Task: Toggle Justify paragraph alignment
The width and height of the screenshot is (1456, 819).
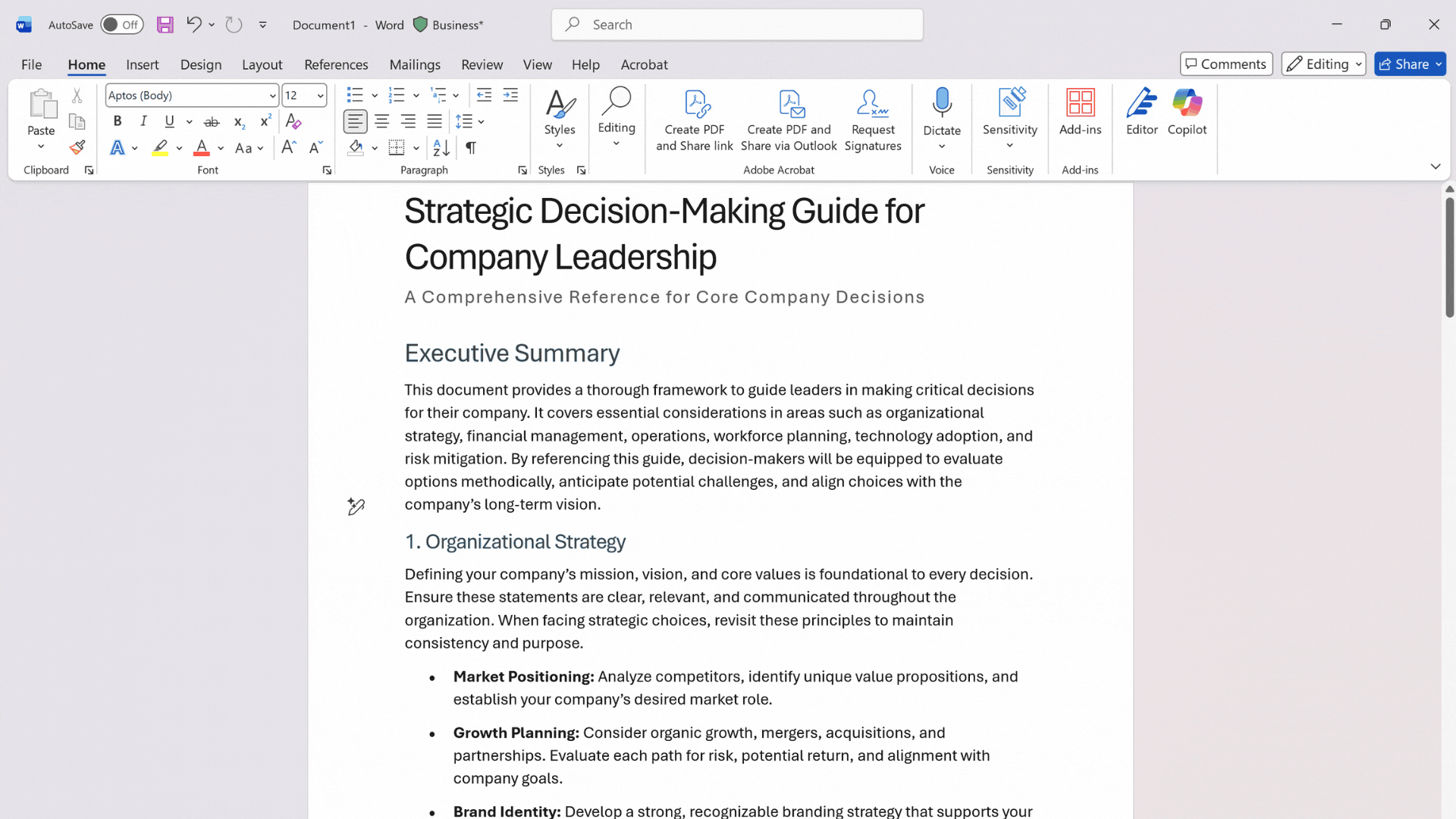Action: [435, 121]
